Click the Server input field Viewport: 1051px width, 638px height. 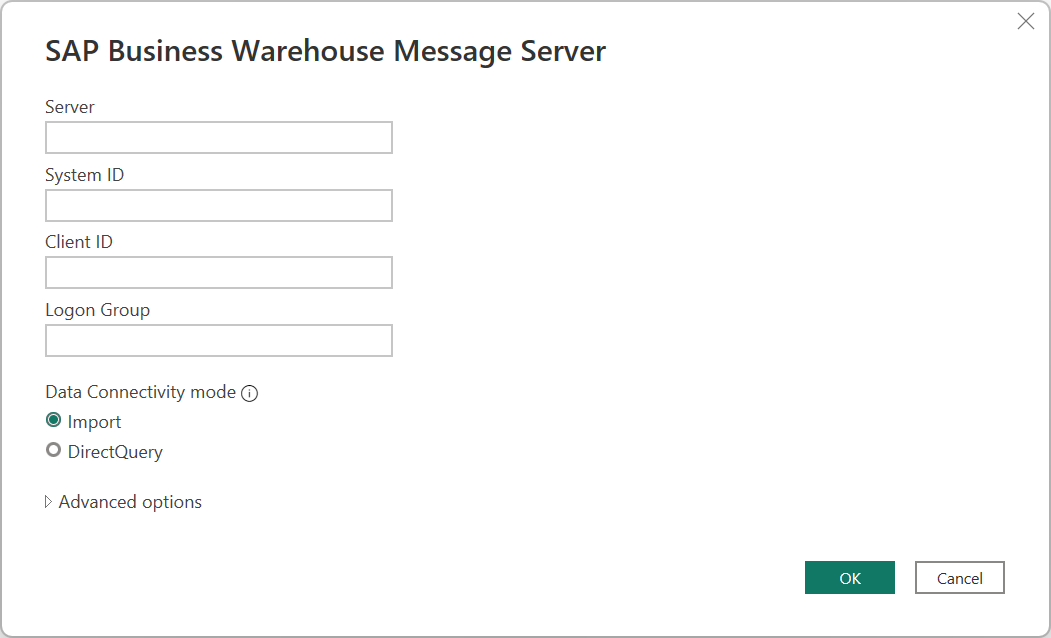[x=218, y=137]
